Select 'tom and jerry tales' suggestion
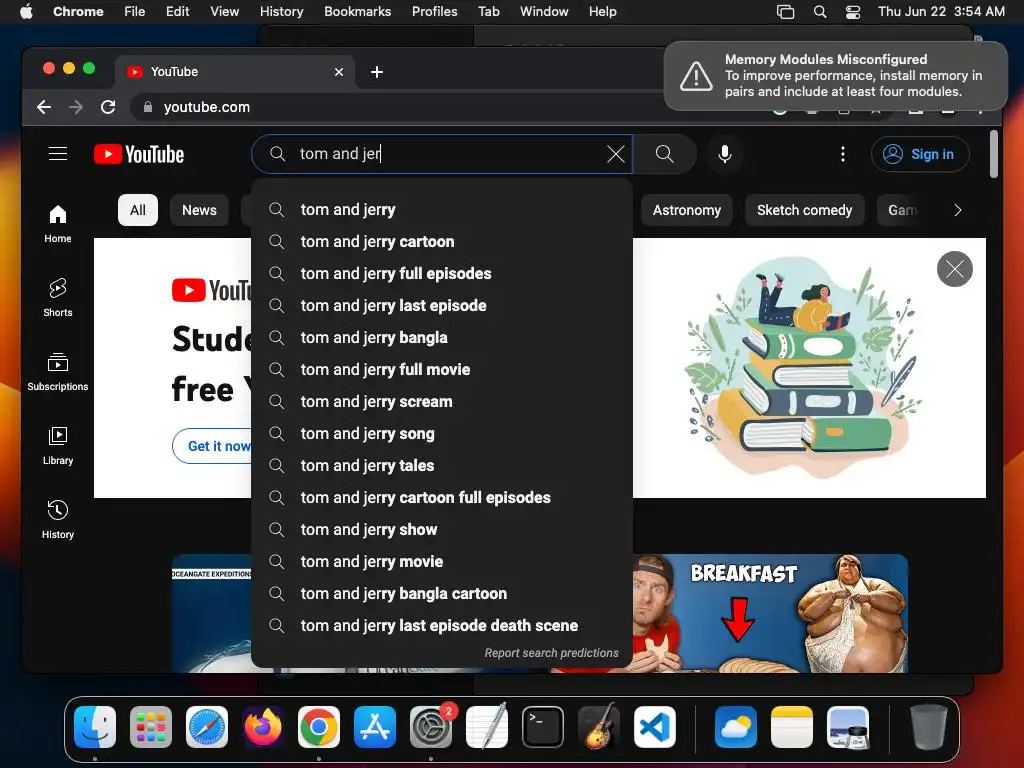 442,466
